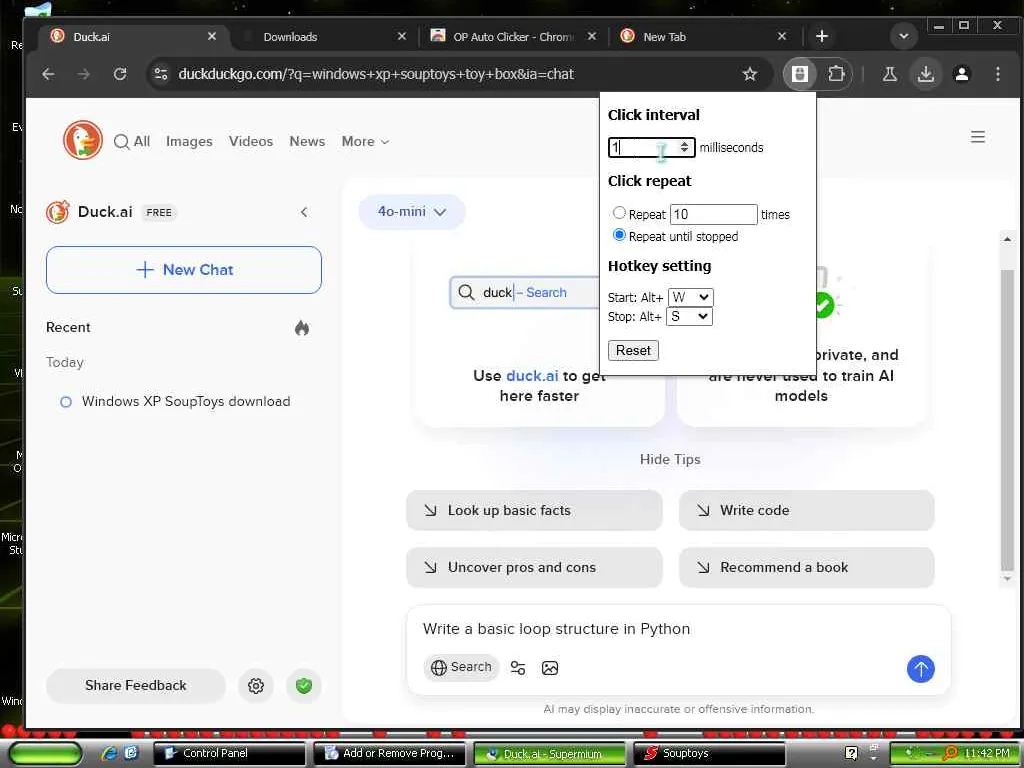Viewport: 1024px width, 768px height.
Task: Open the Stop hotkey S dropdown
Action: pos(689,317)
